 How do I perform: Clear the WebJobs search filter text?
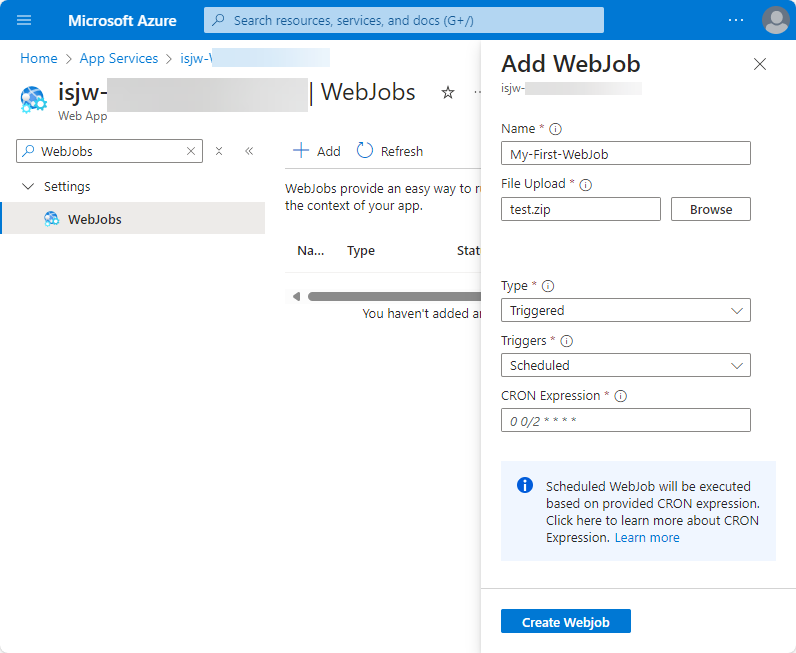(x=191, y=151)
